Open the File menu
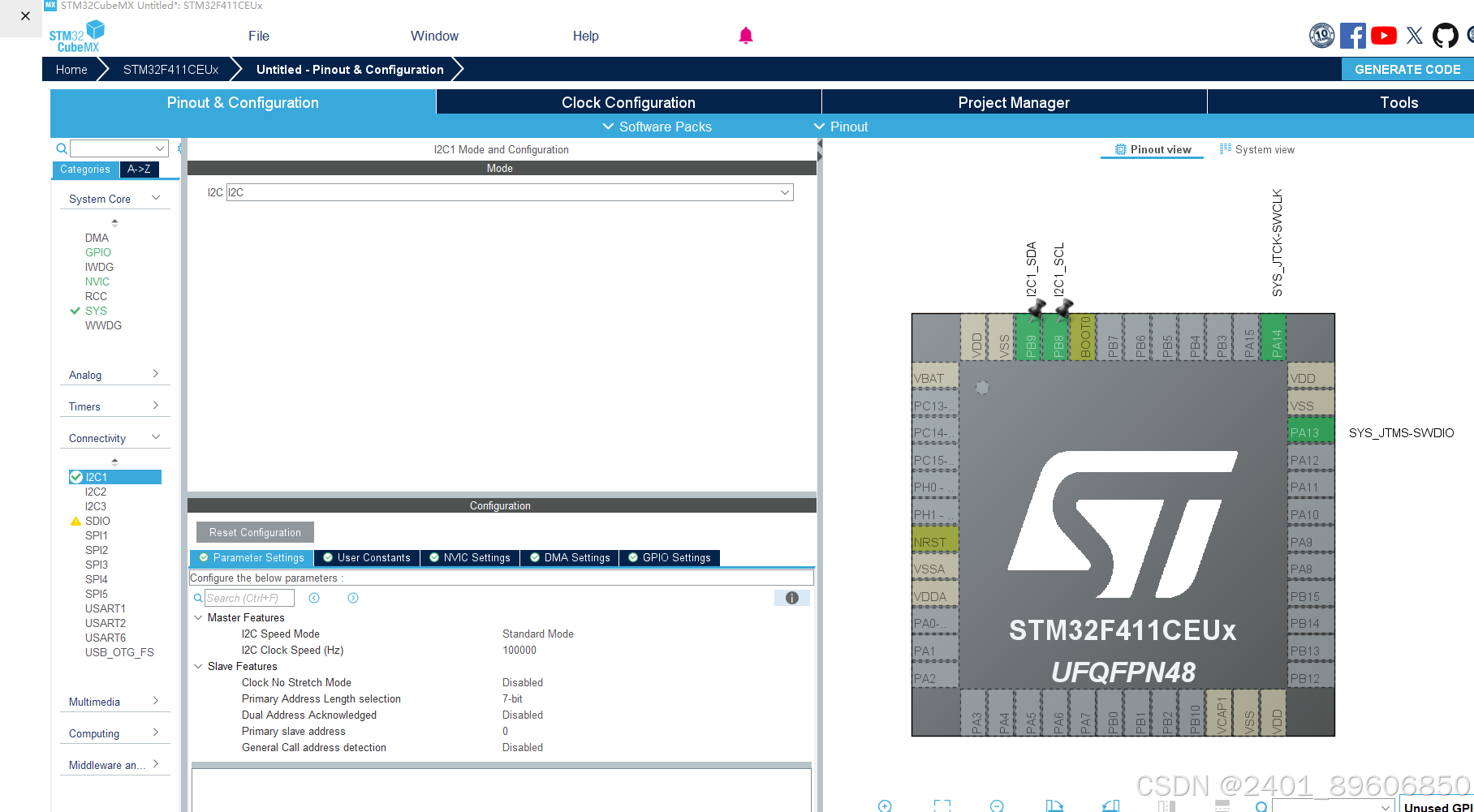The image size is (1474, 812). click(259, 36)
